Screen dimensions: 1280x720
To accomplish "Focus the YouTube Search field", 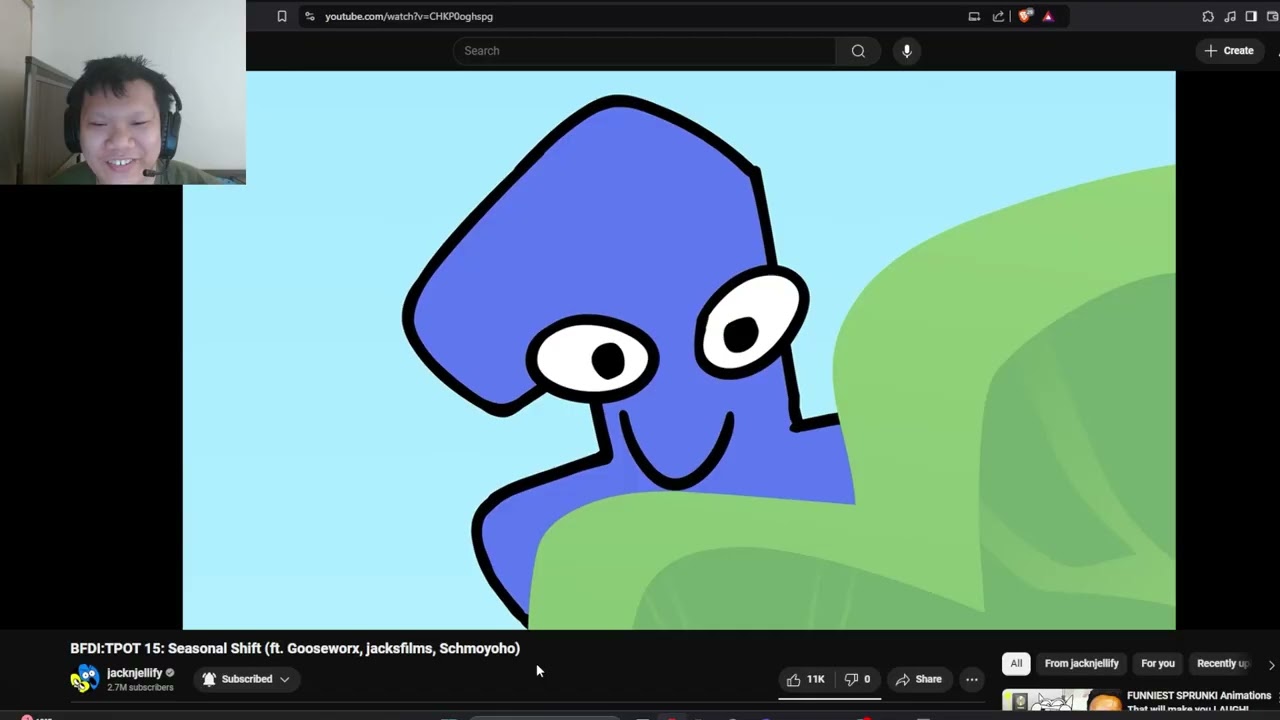I will [644, 51].
